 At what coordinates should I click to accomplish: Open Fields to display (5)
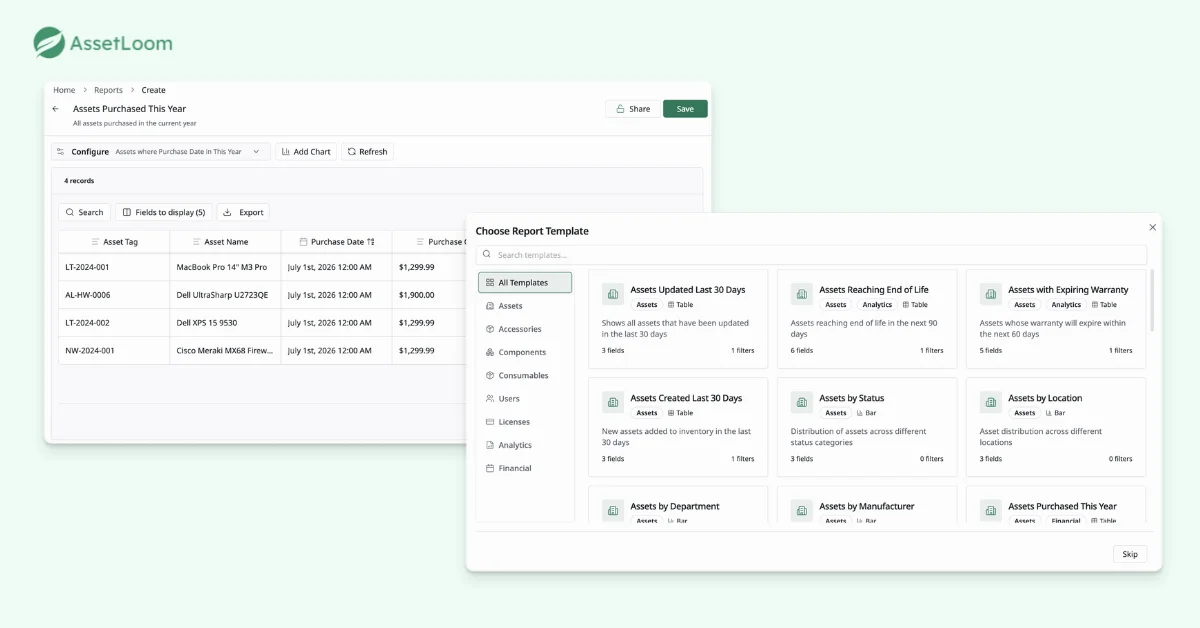[x=164, y=212]
